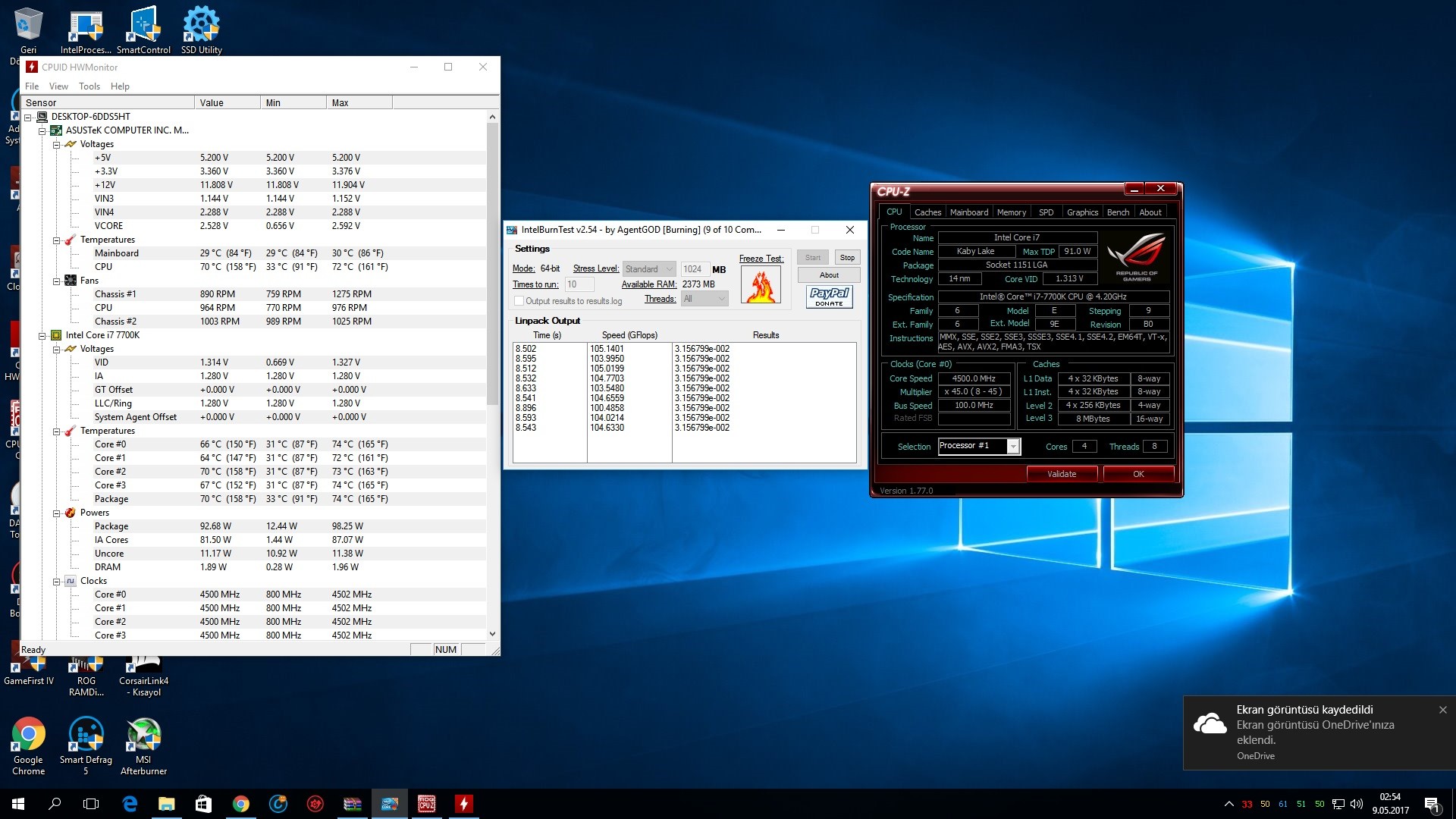Collapse the Powers group in HWMonitor
The image size is (1456, 819).
(x=57, y=513)
